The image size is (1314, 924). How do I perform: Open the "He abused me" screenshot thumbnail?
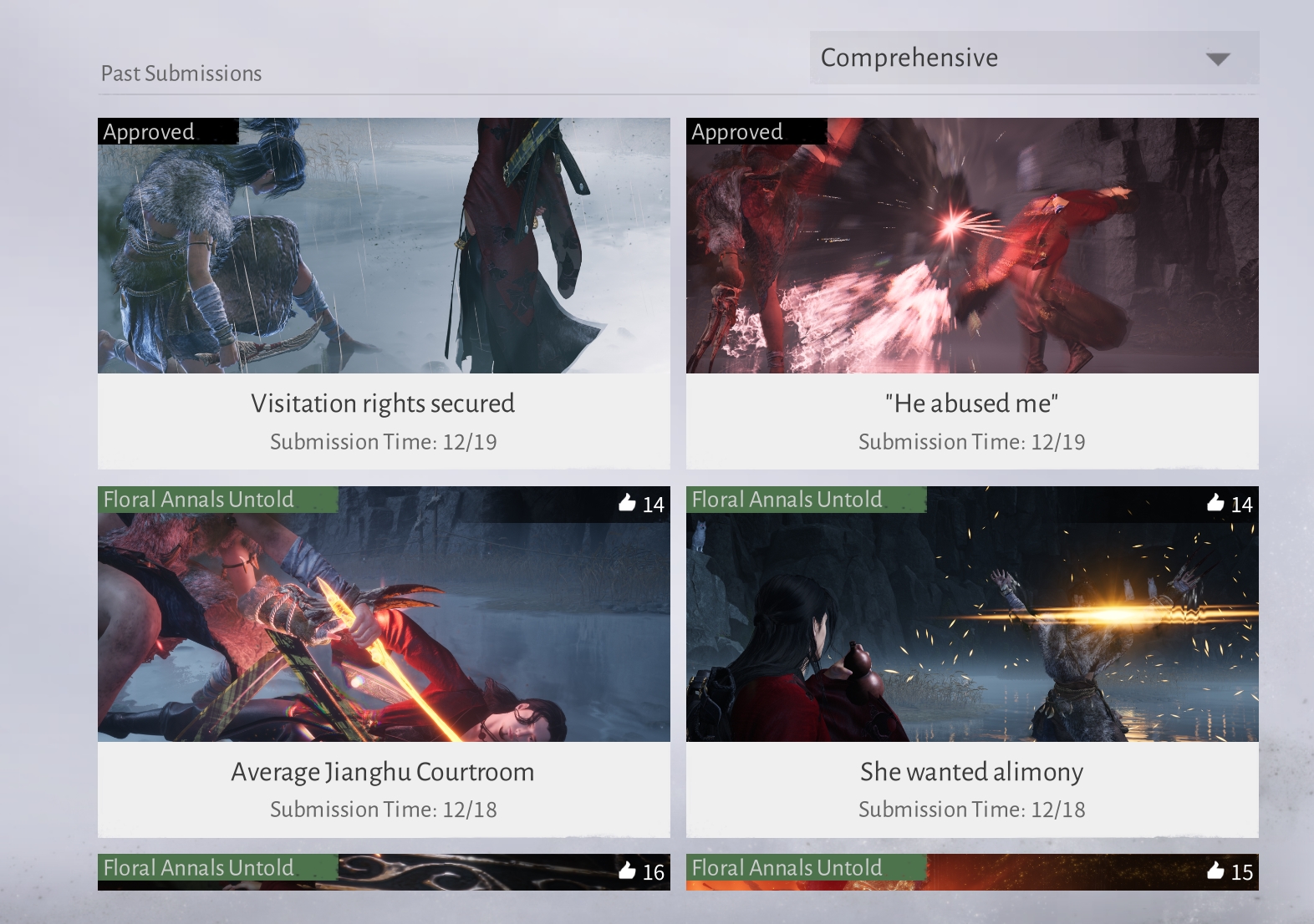[972, 246]
